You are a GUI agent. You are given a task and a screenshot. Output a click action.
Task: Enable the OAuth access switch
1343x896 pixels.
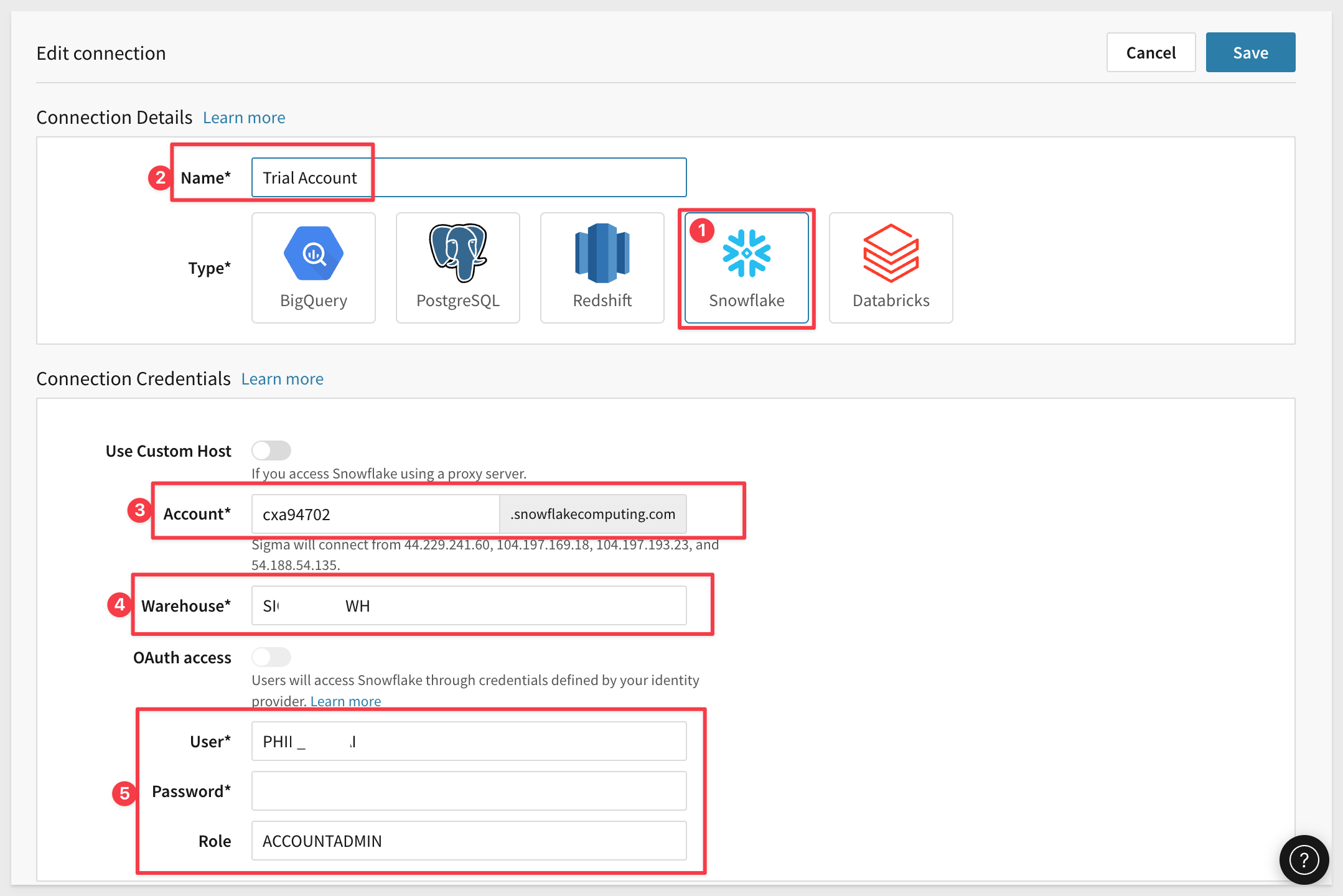click(271, 657)
